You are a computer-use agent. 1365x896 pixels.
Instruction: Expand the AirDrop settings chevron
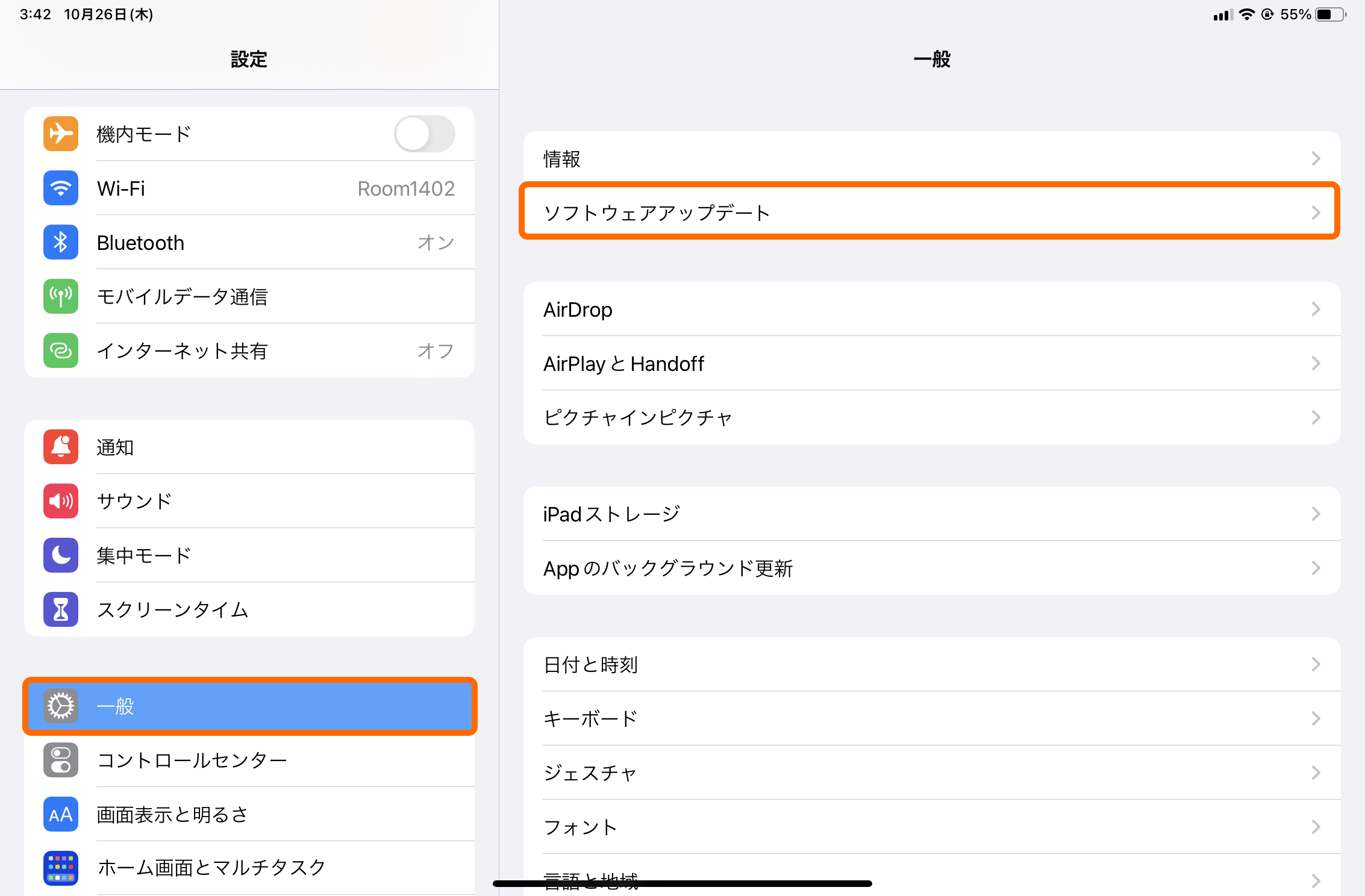coord(1316,309)
